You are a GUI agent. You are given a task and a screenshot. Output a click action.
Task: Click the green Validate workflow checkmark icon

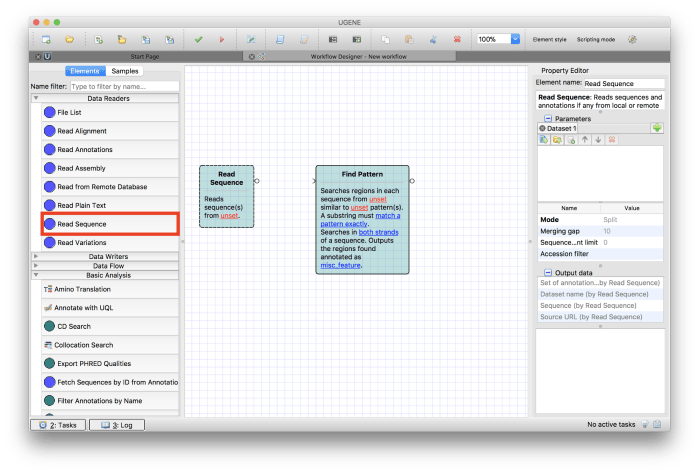pyautogui.click(x=198, y=39)
